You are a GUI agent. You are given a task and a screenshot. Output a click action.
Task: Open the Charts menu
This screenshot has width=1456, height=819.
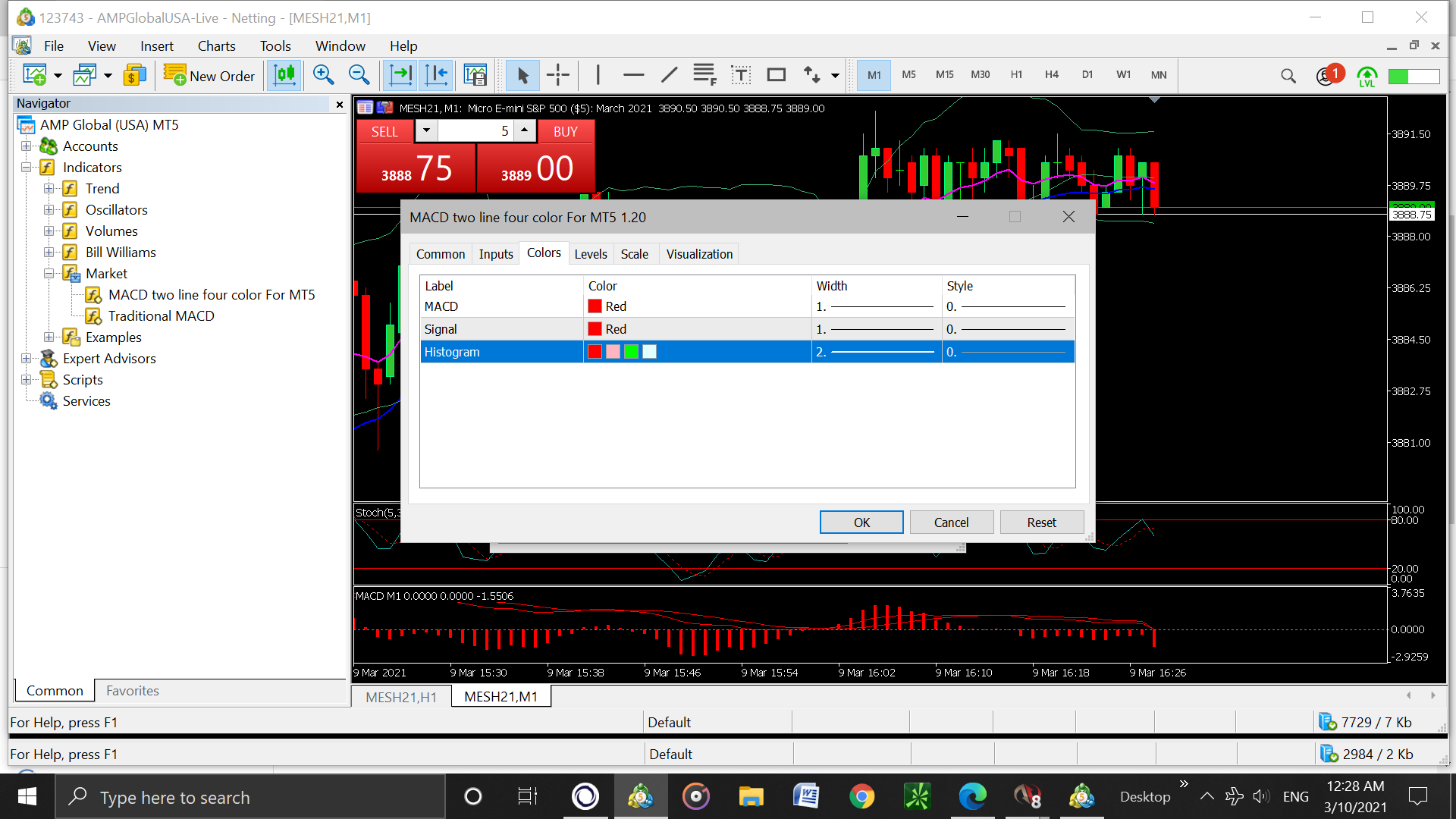coord(216,46)
